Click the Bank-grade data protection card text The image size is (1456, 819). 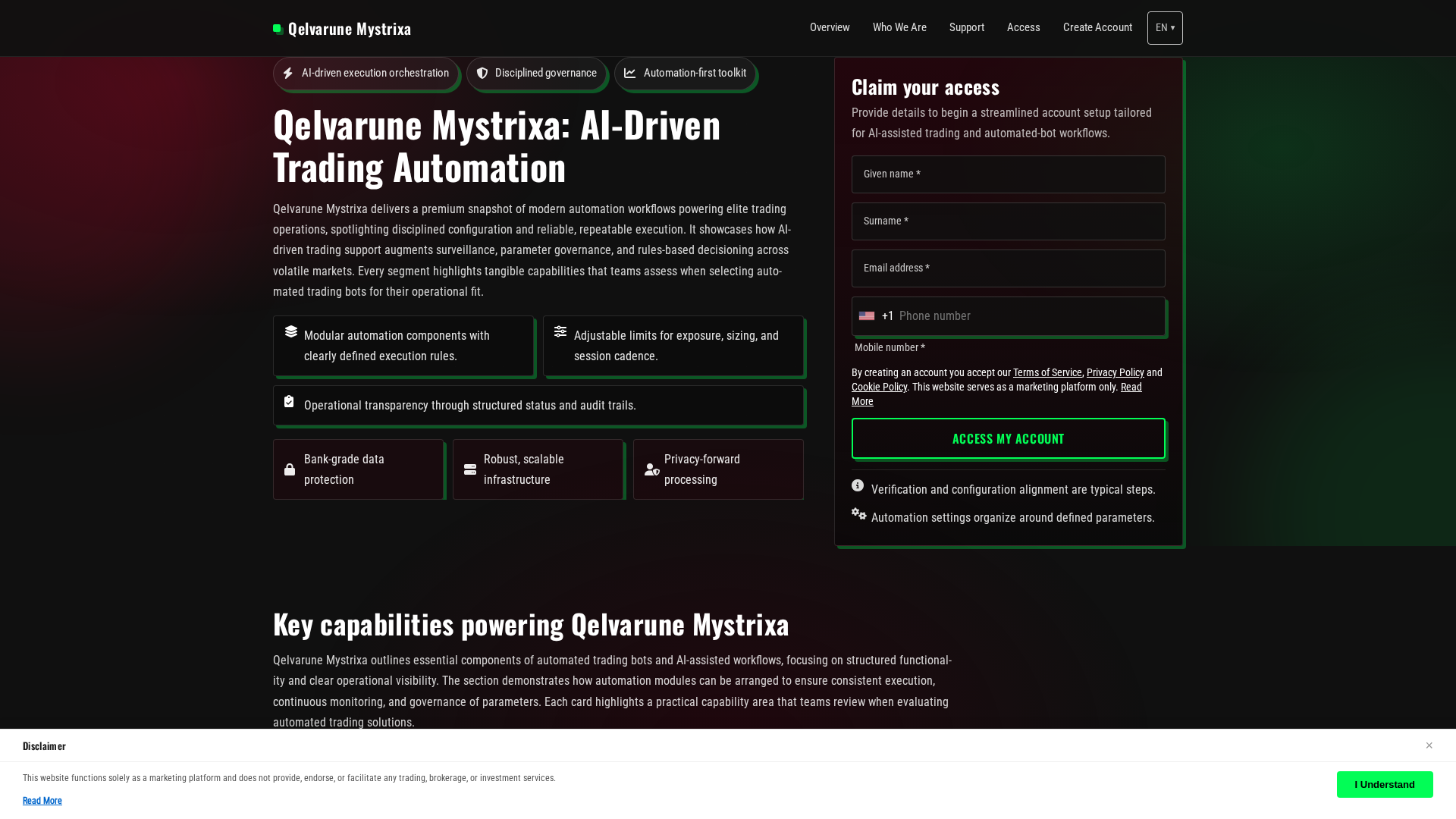click(344, 469)
